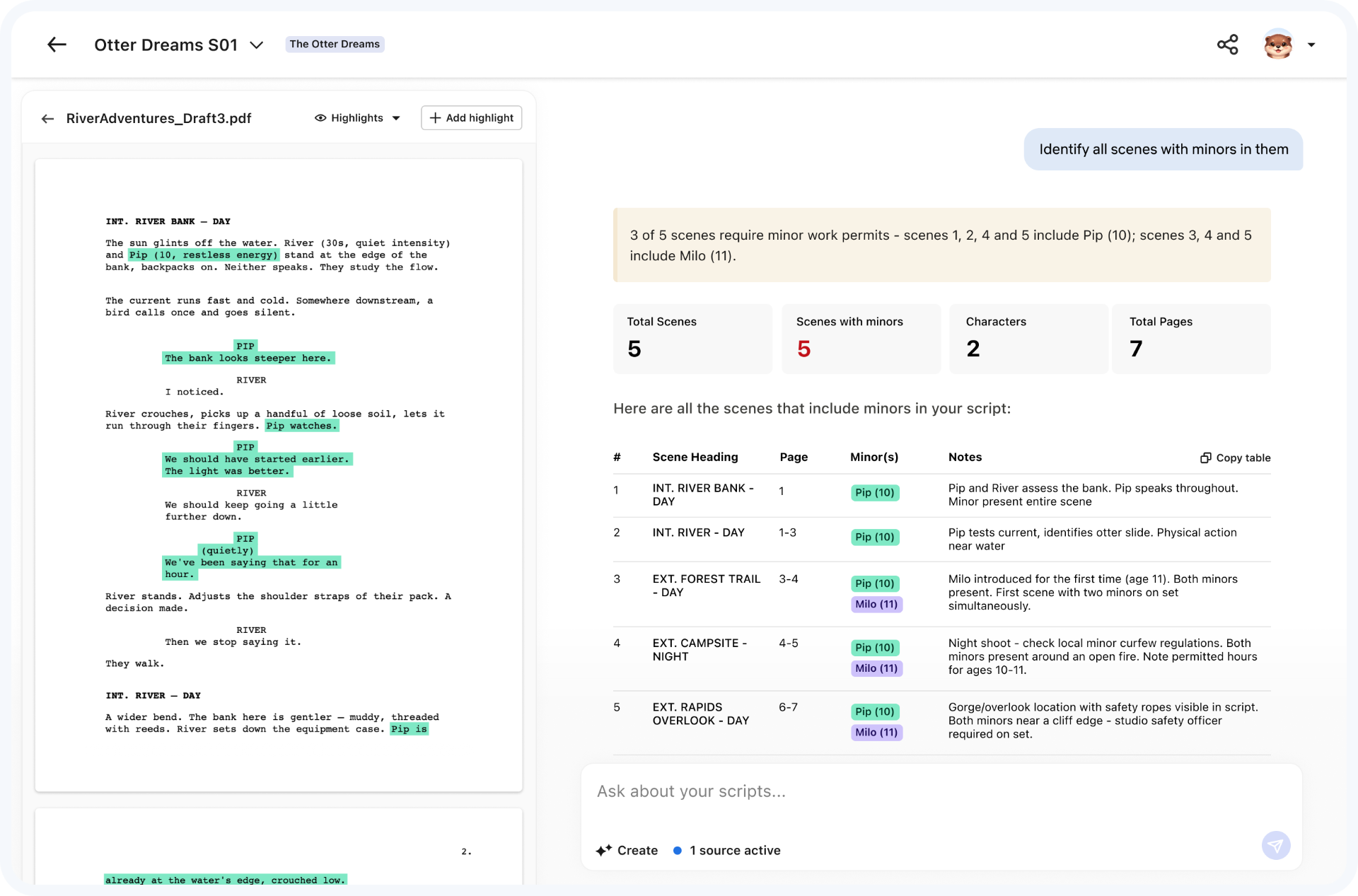Click highlighted 'The bank looks steeper here.' line

click(248, 359)
